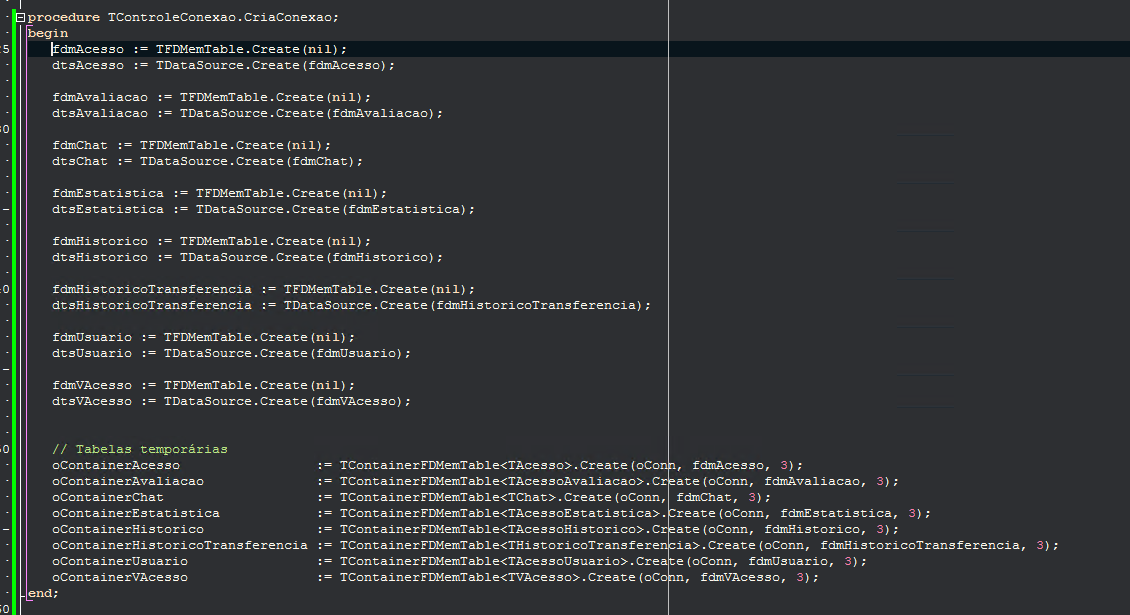Click the fdmAvaliacao := TFDMemTable.Create(nil) line
The height and width of the screenshot is (615, 1130).
(x=212, y=97)
